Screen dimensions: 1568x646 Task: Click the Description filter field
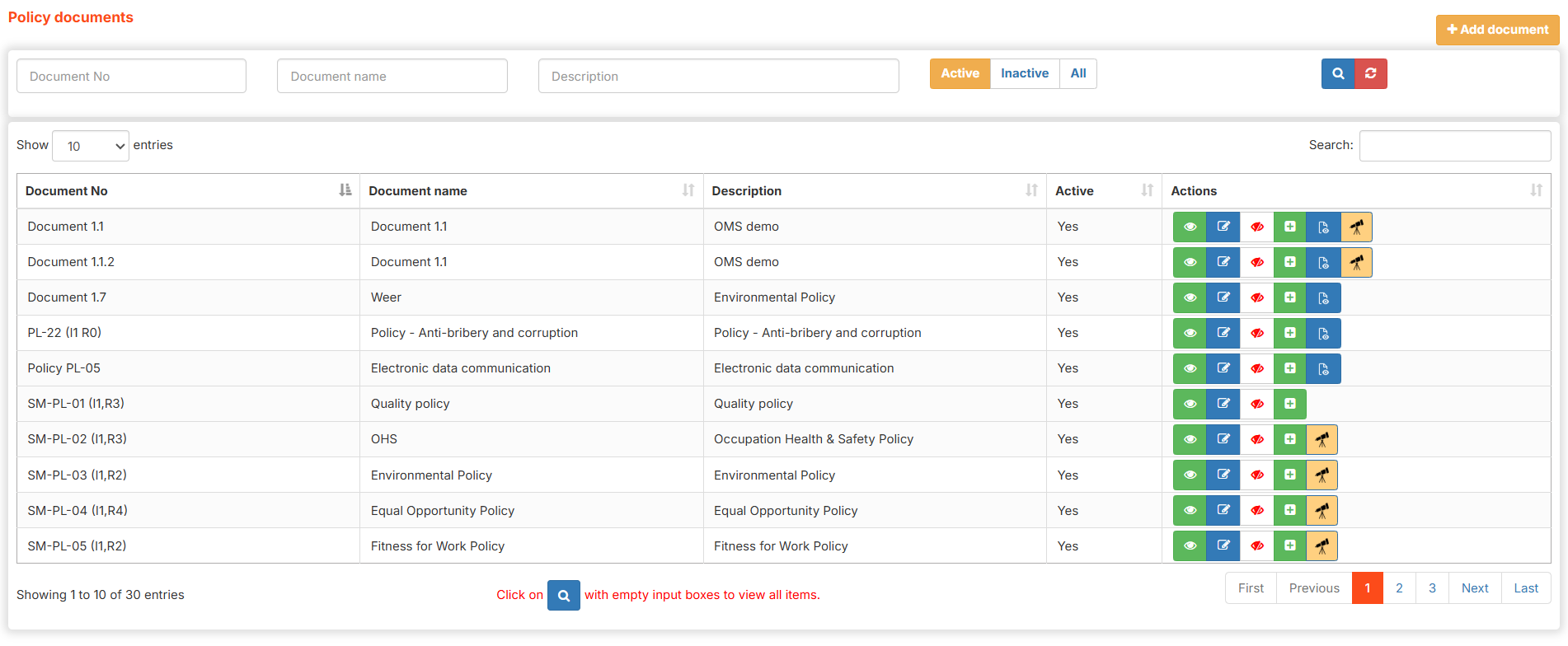point(718,76)
